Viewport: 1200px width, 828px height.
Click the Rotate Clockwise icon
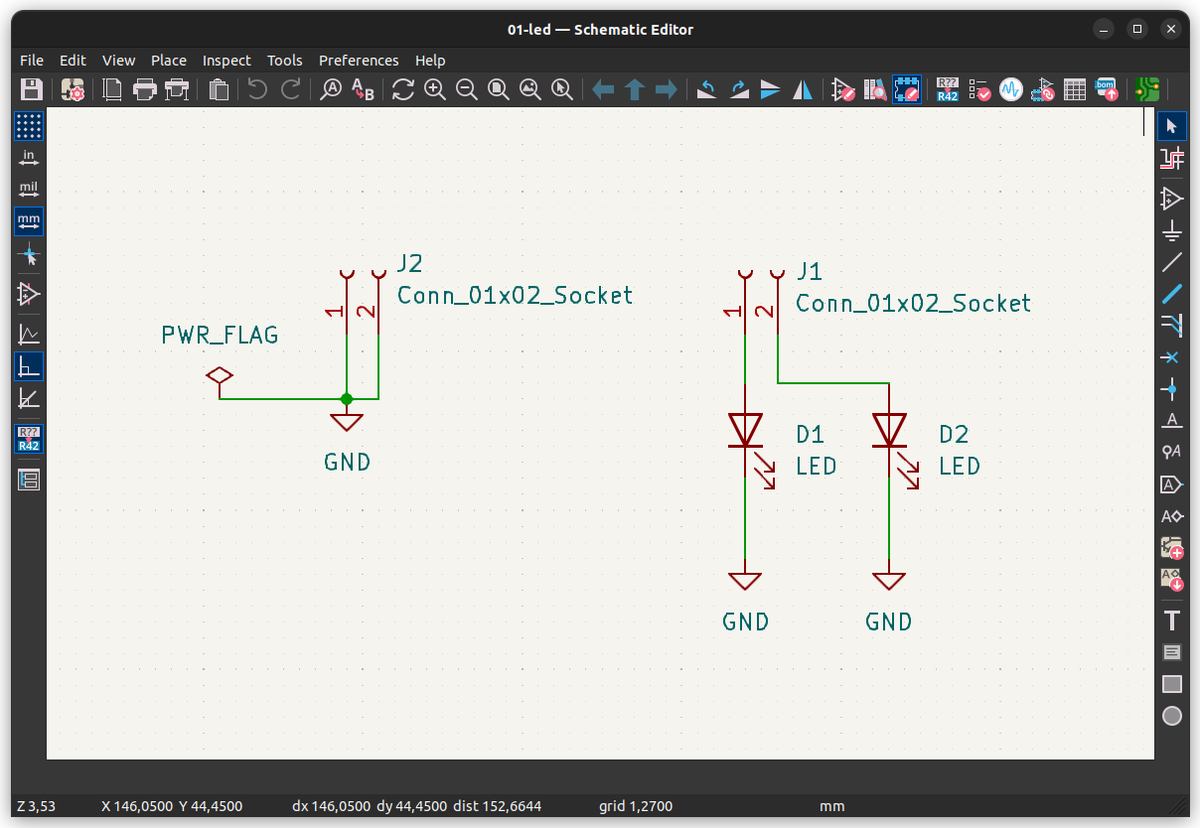(739, 90)
